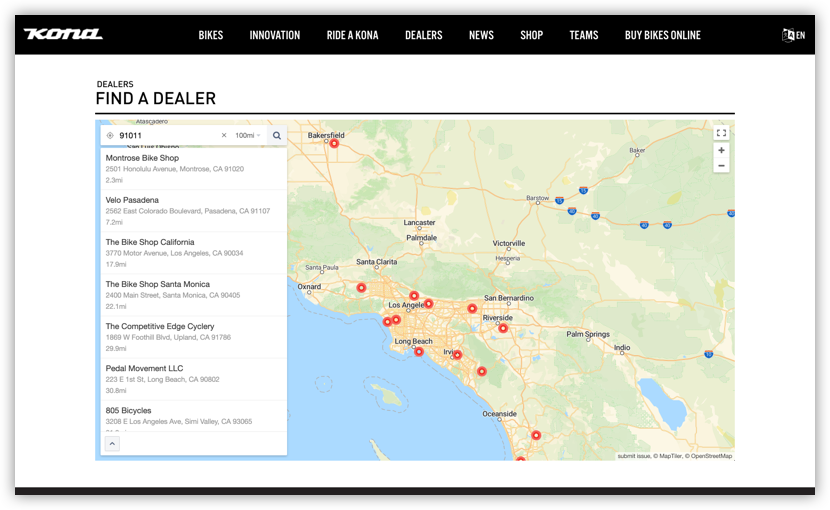
Task: Select The Competitive Edge Cyclery result
Action: (194, 337)
